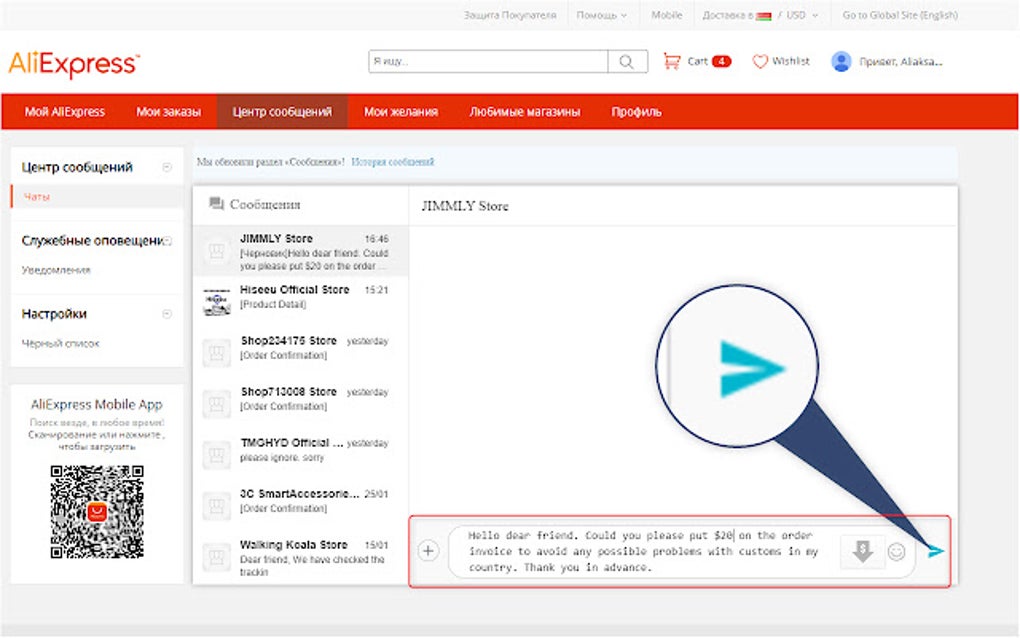
Task: Click the search magnifier button
Action: [627, 61]
